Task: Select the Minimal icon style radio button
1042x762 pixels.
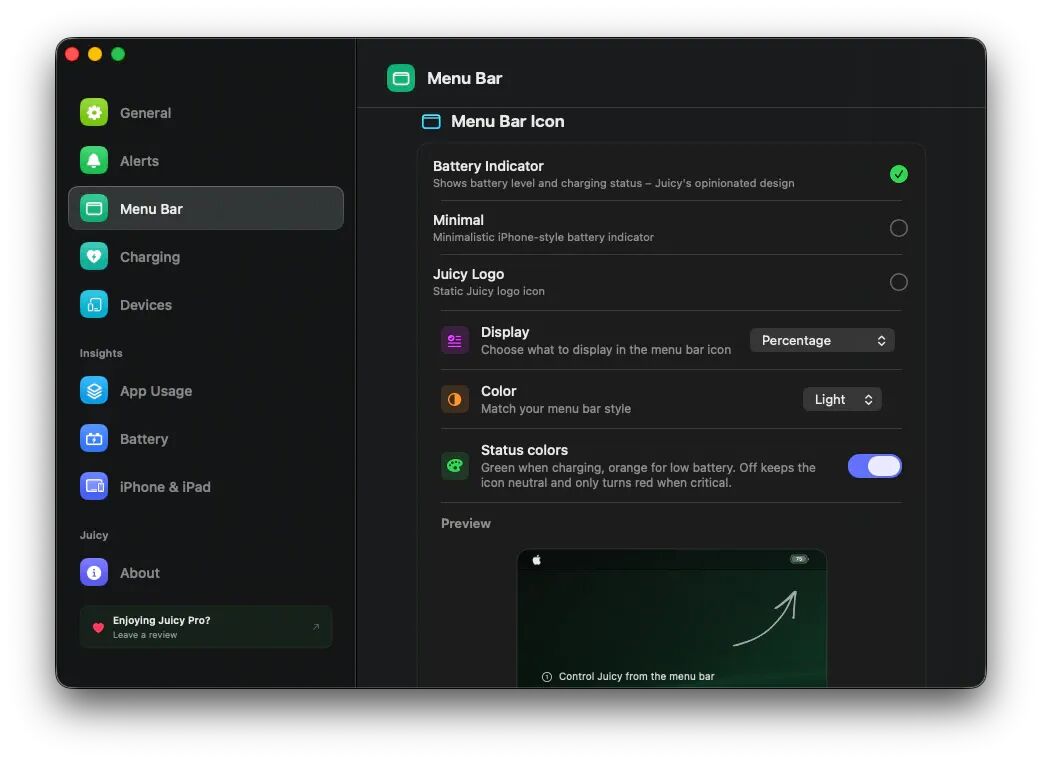Action: point(898,228)
